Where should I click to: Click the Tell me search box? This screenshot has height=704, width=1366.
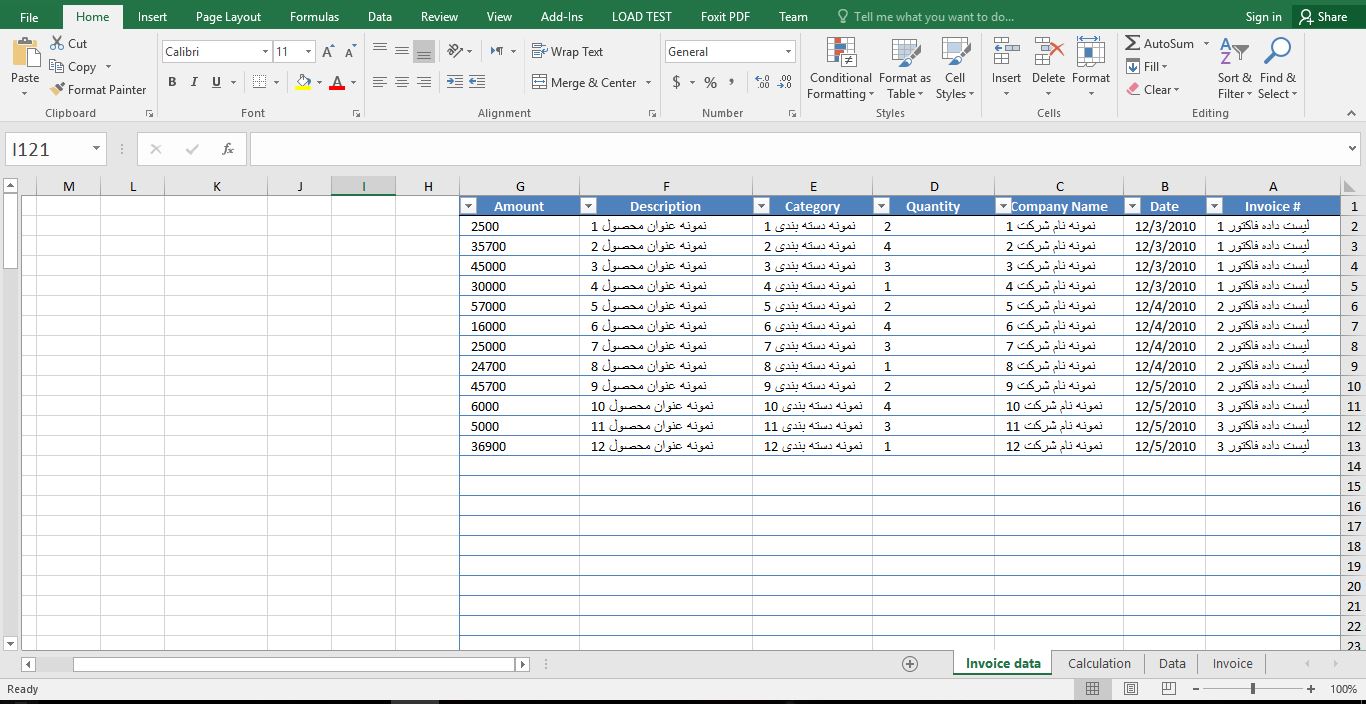click(x=925, y=17)
